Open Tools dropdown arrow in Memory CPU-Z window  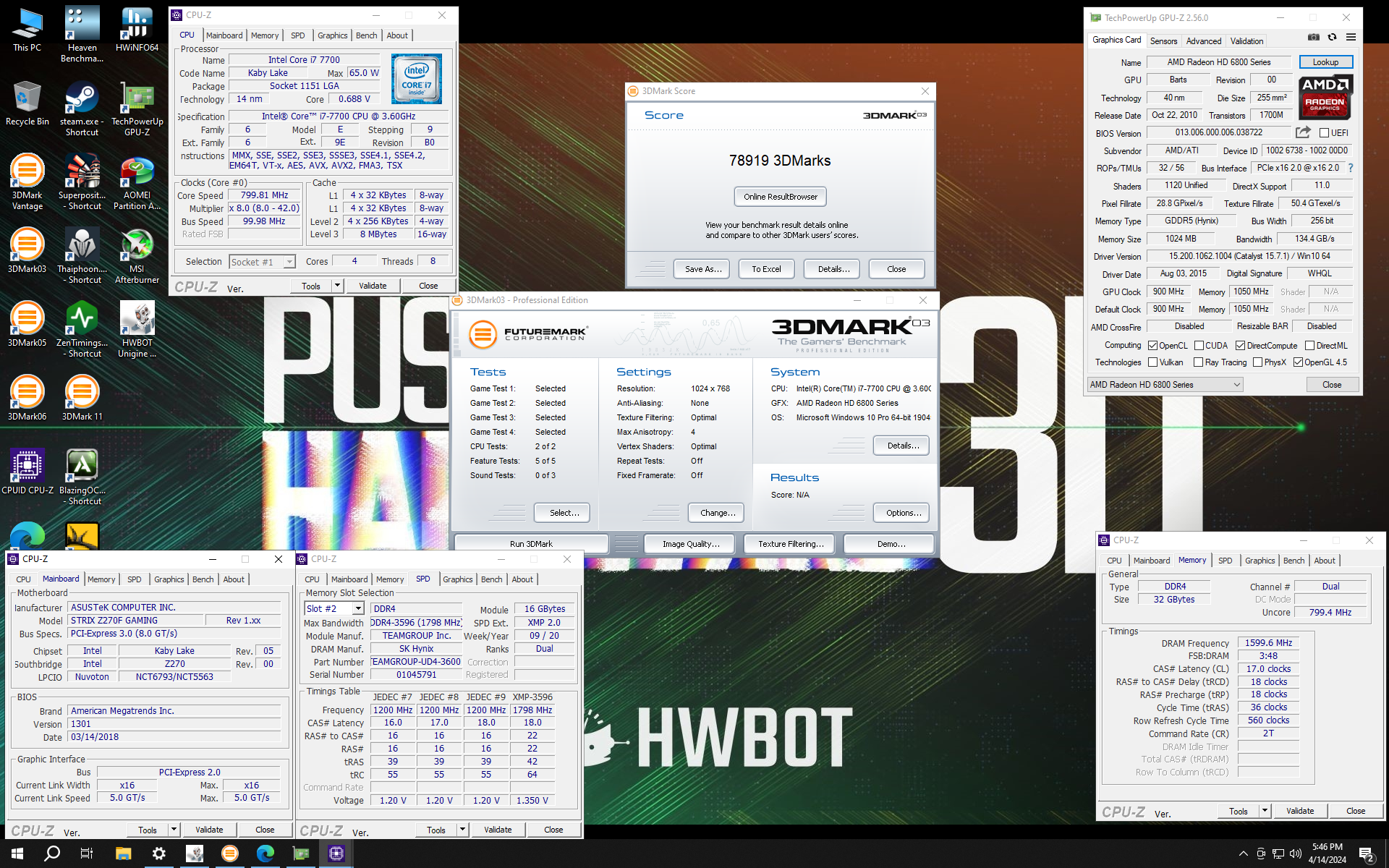1265,811
